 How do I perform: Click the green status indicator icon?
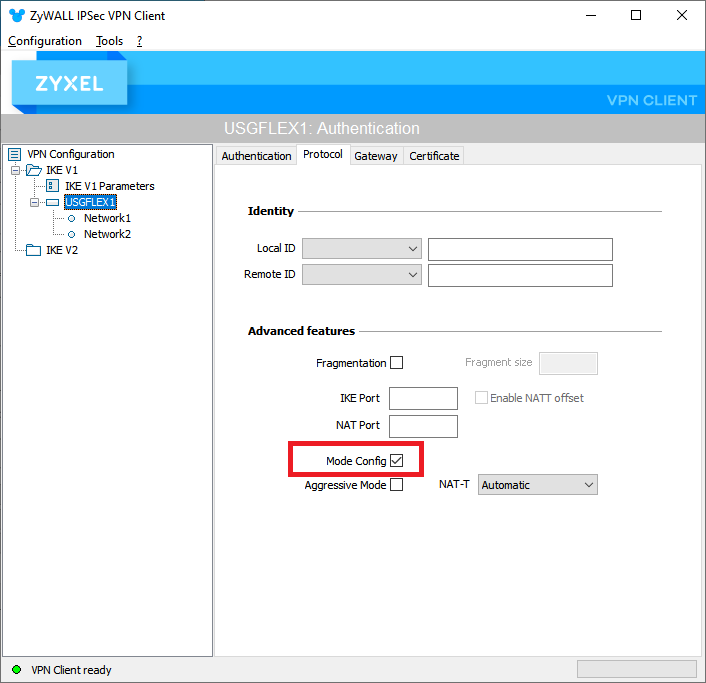[x=16, y=670]
